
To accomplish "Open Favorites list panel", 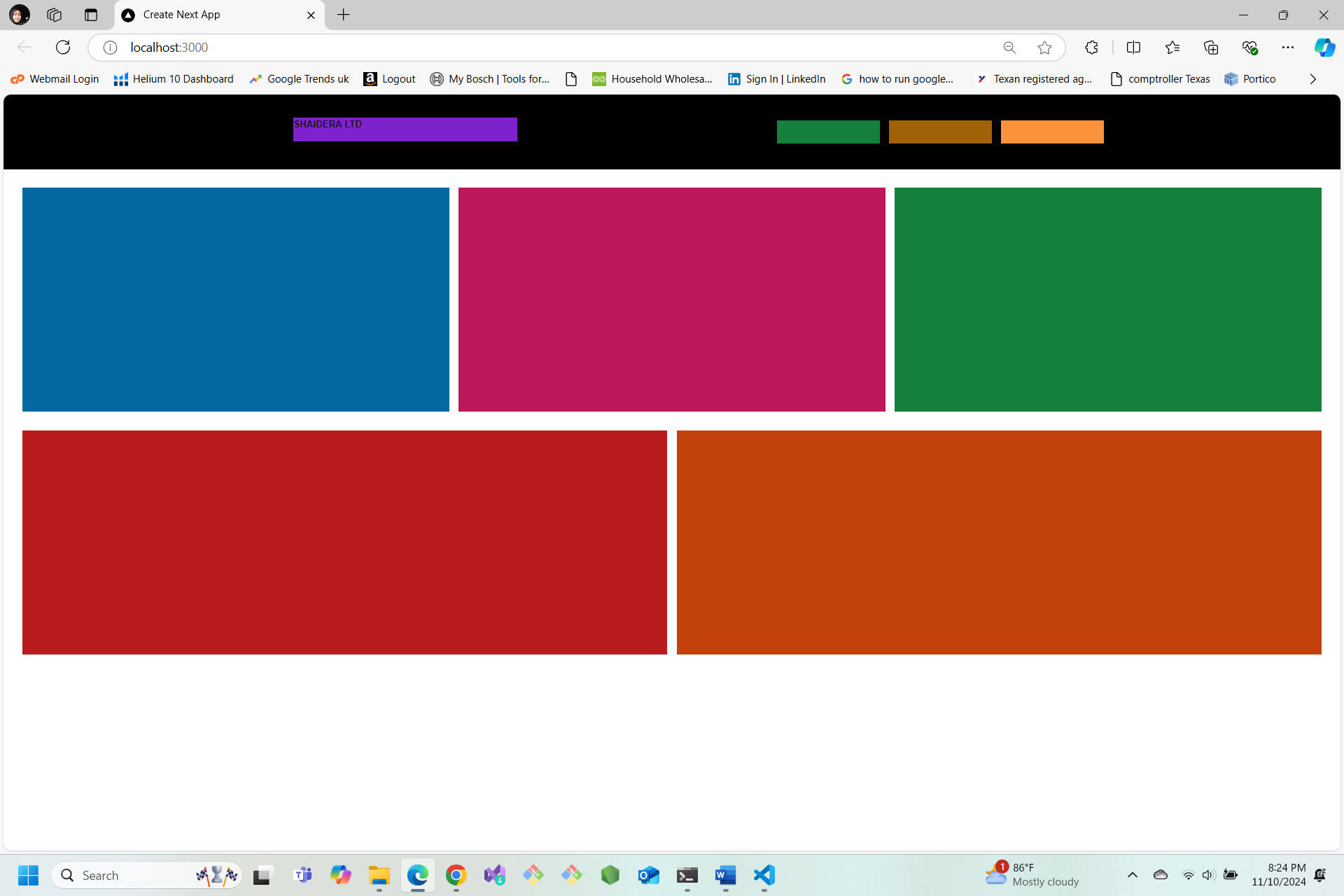I will point(1172,48).
